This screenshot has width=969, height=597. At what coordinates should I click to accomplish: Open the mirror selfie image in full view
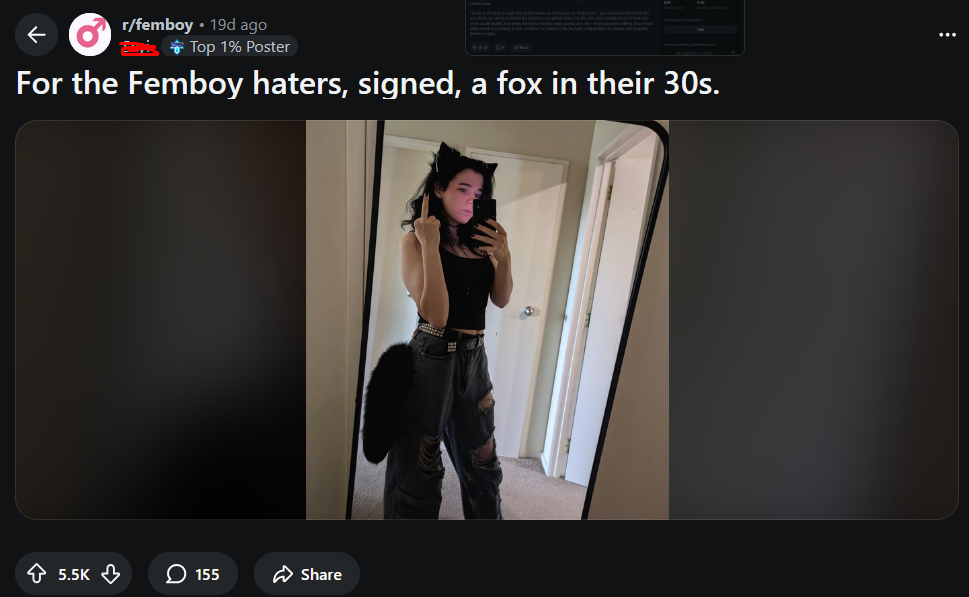coord(487,320)
